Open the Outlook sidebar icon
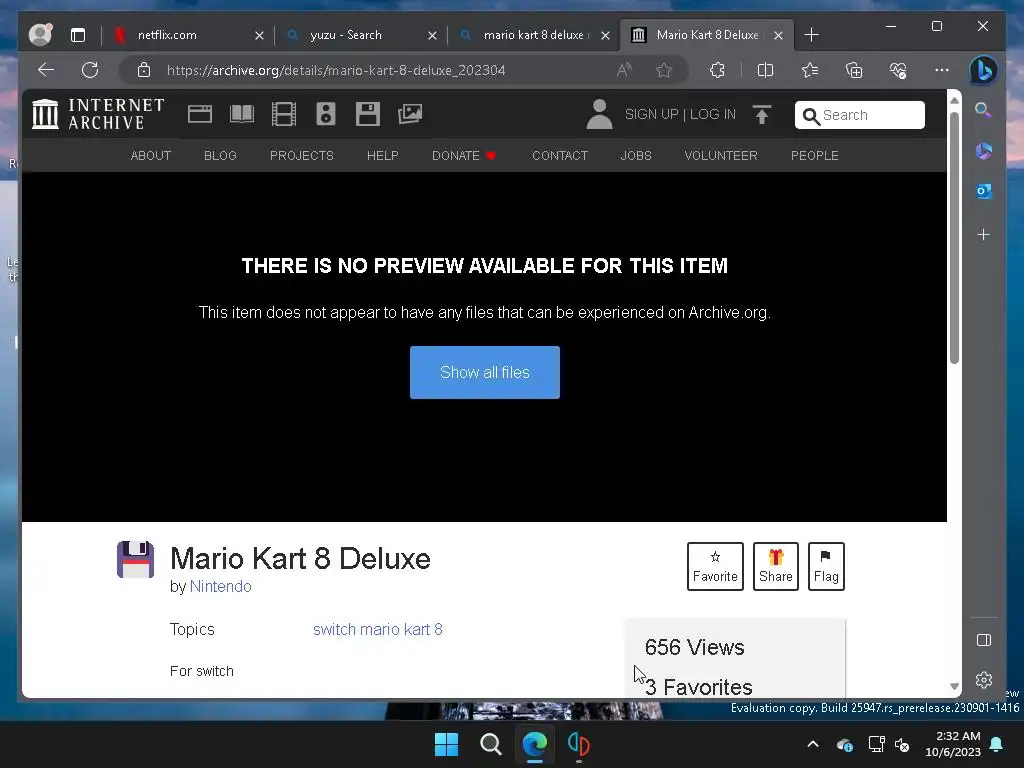This screenshot has width=1024, height=768. (984, 191)
